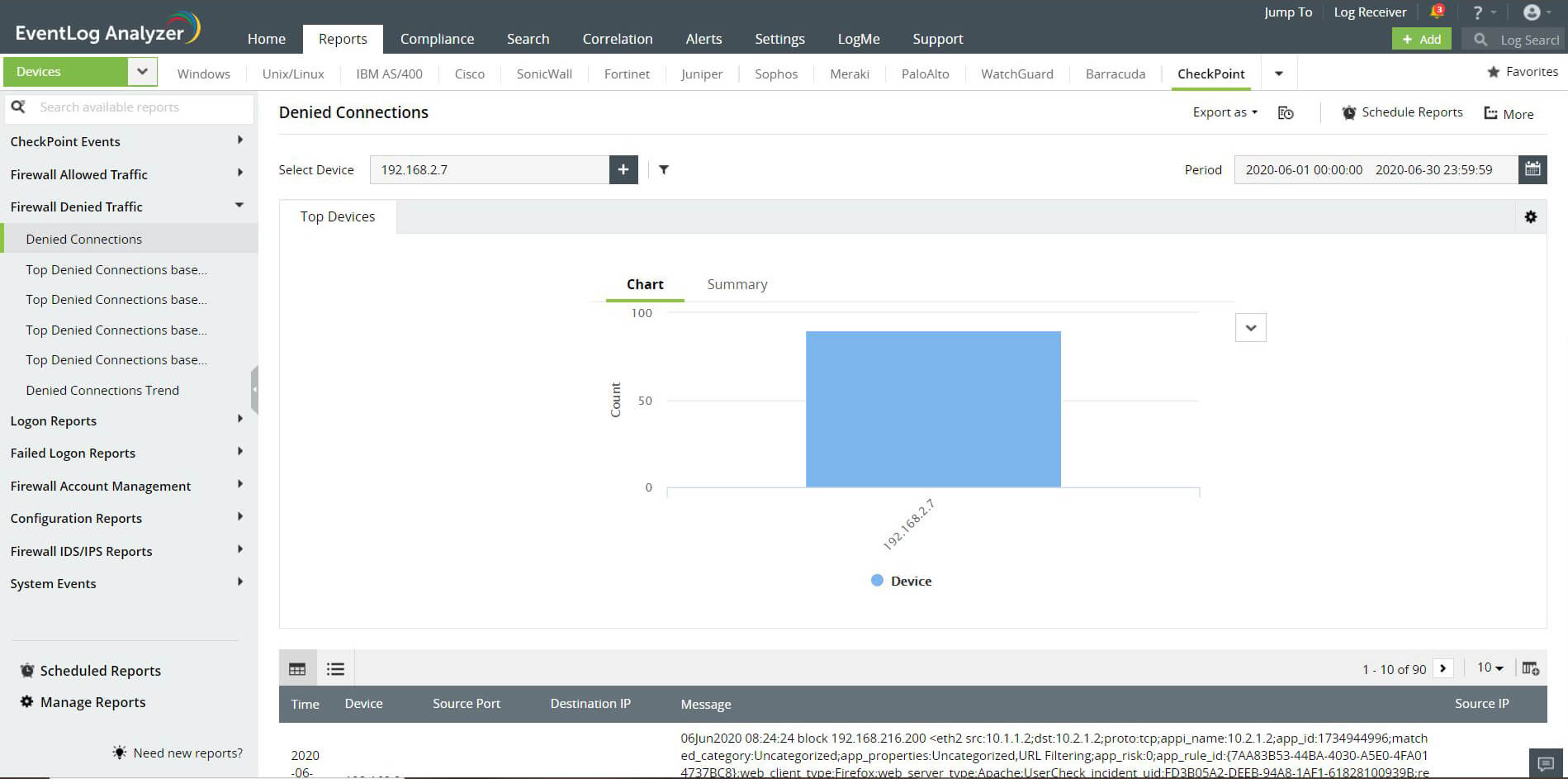1568x779 pixels.
Task: Open the column chooser icon
Action: pos(1530,668)
